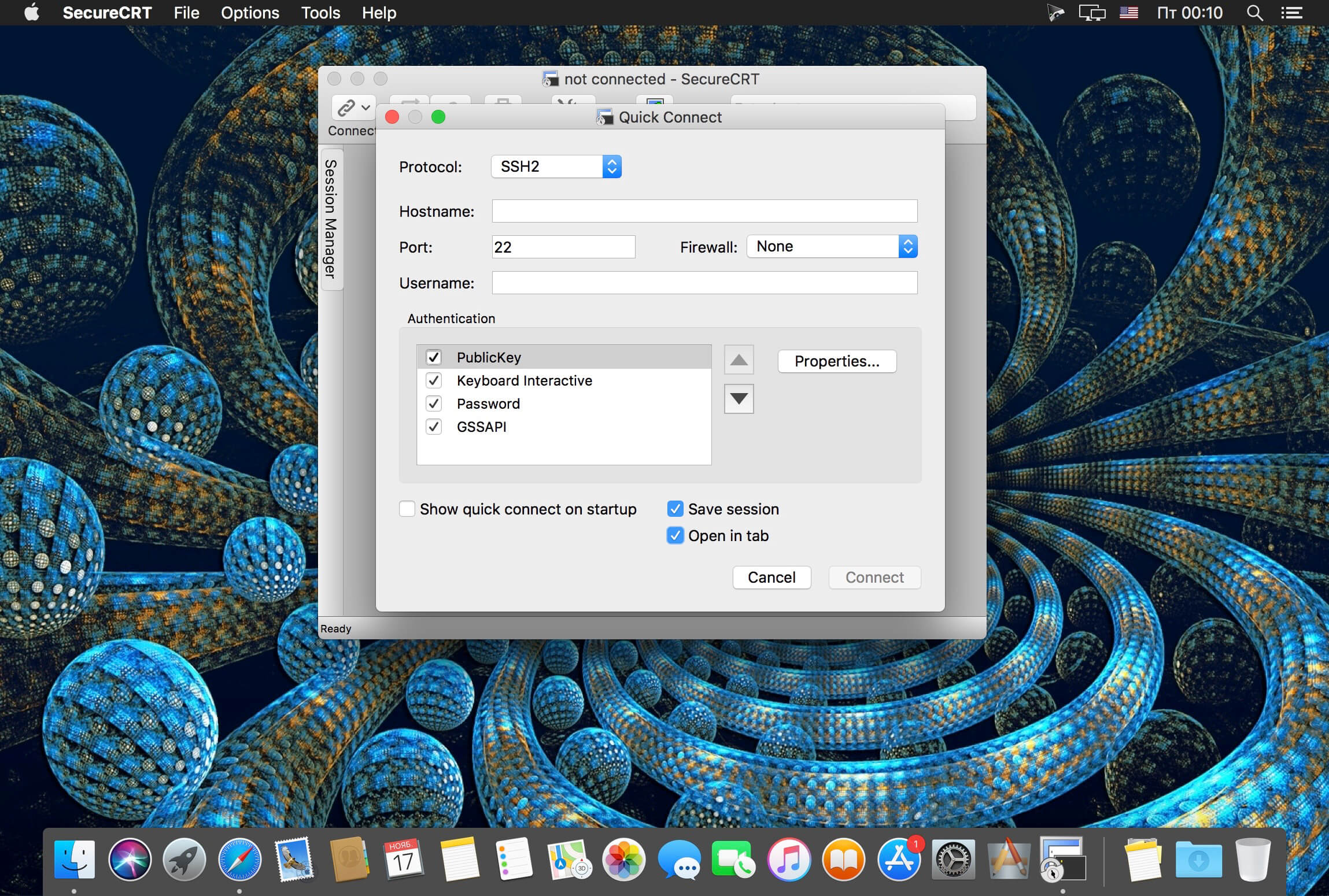The image size is (1329, 896).
Task: Click into the Hostname field
Action: coord(704,211)
